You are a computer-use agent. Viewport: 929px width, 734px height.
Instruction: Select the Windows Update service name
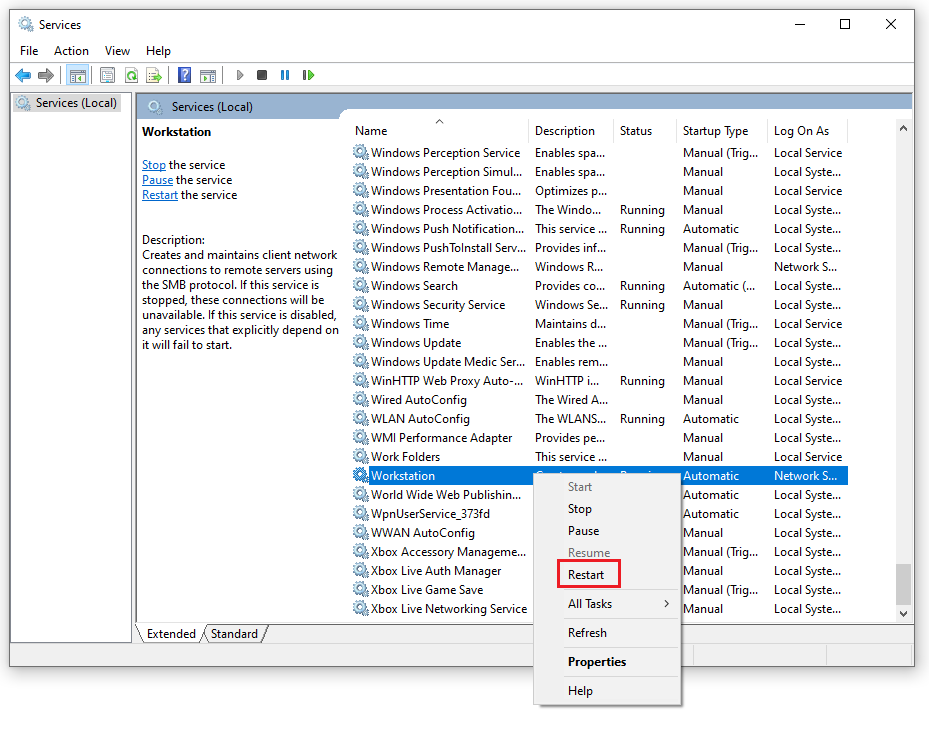tap(416, 343)
